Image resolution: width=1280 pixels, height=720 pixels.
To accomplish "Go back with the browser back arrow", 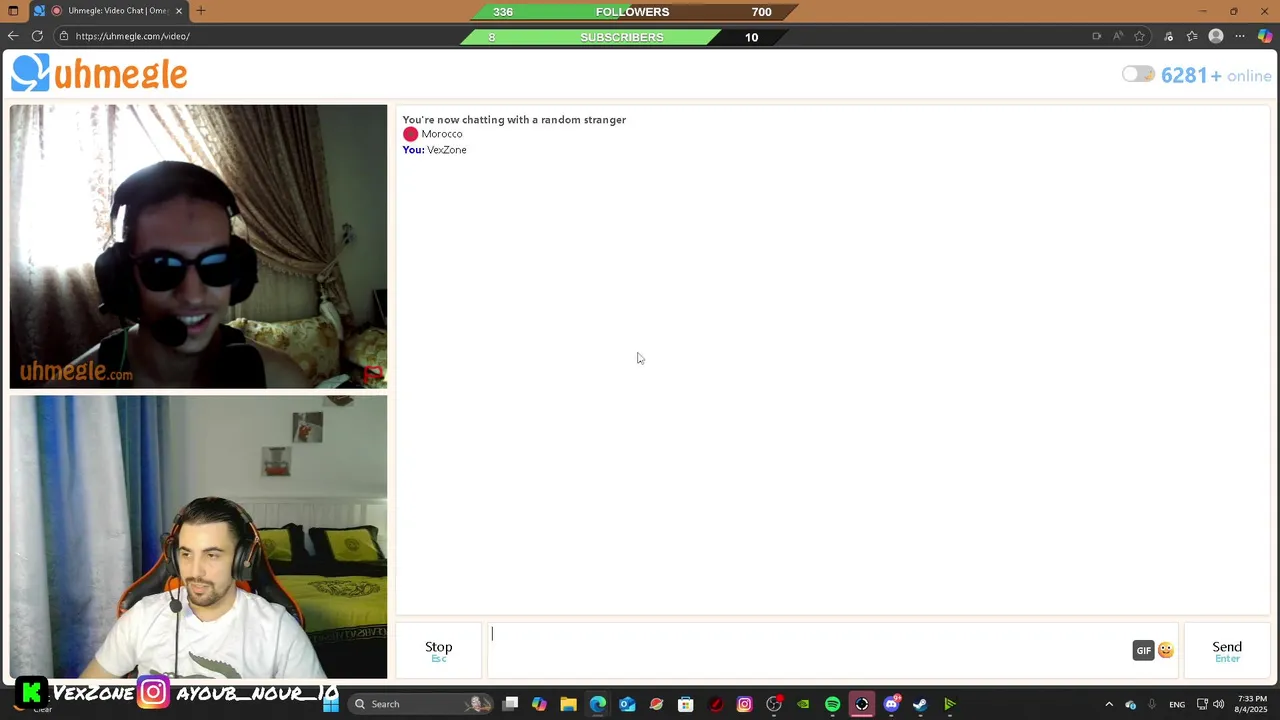I will point(13,36).
